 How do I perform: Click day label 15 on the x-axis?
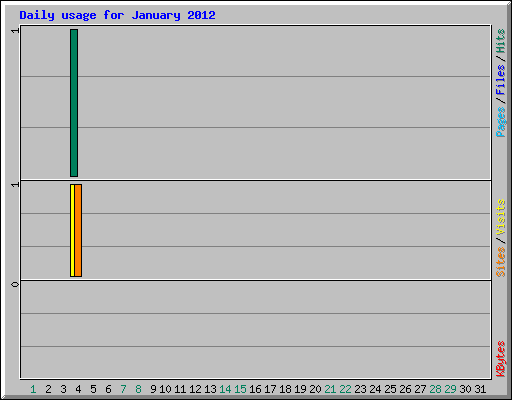tap(240, 389)
